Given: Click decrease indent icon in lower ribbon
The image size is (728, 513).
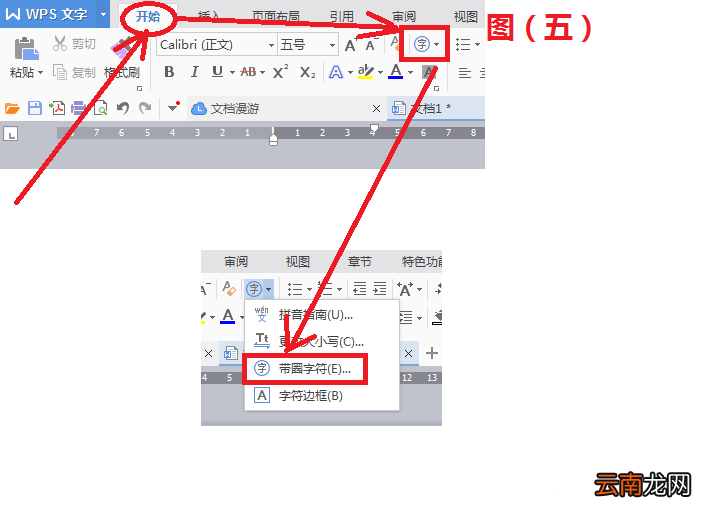Looking at the screenshot, I should point(359,289).
